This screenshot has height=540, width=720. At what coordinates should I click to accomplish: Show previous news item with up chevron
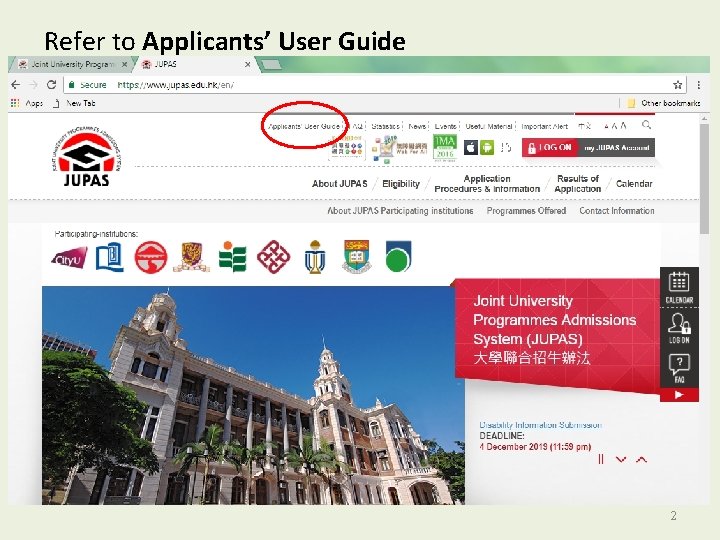[641, 459]
